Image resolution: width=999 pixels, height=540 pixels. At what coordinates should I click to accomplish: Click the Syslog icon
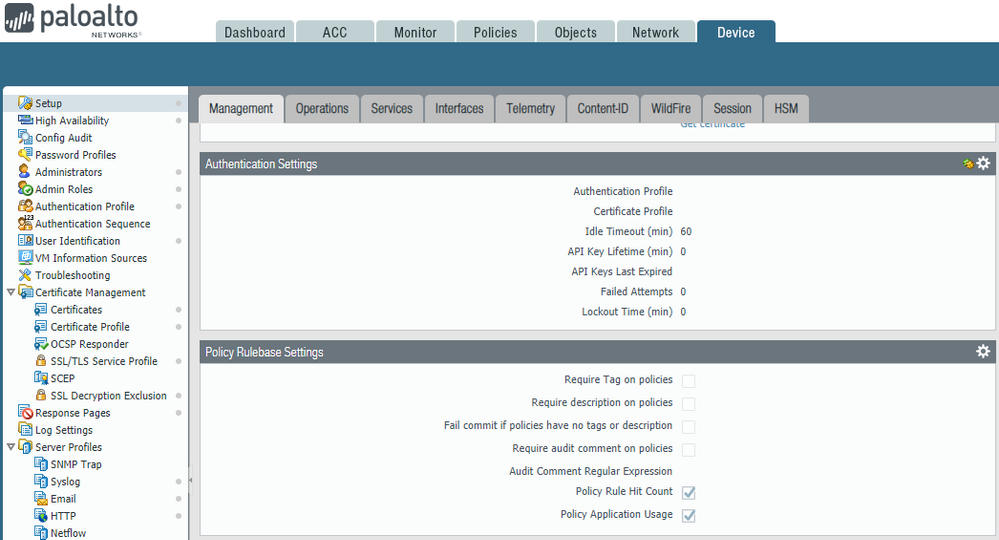[x=41, y=481]
